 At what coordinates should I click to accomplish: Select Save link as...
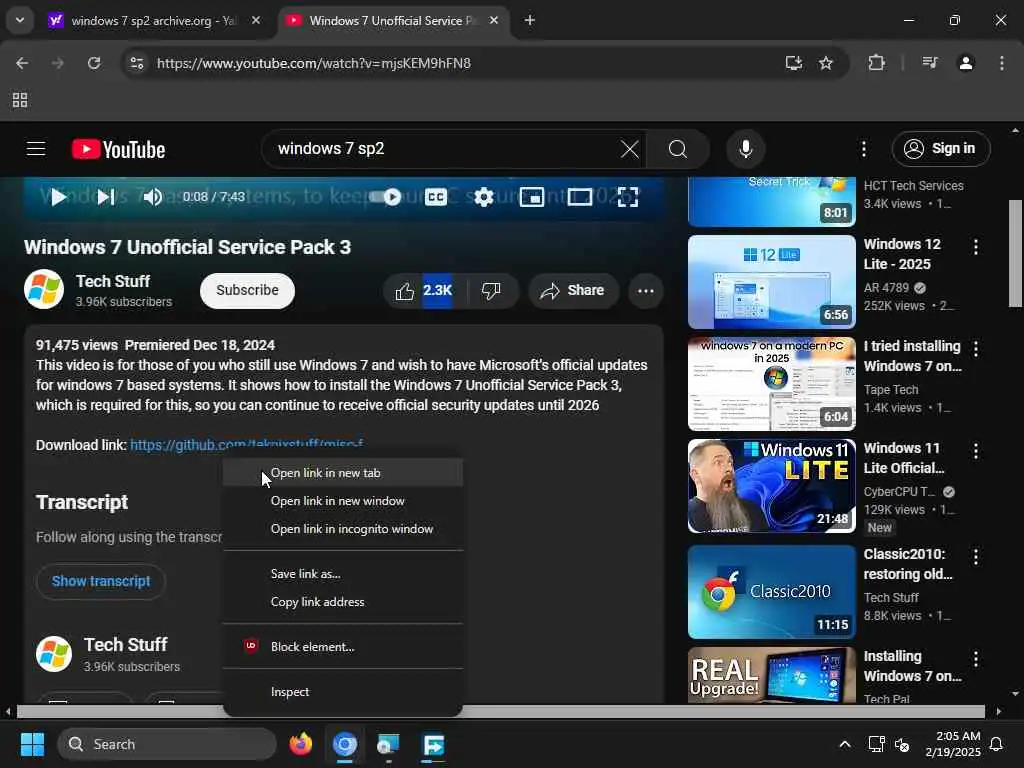(343, 574)
